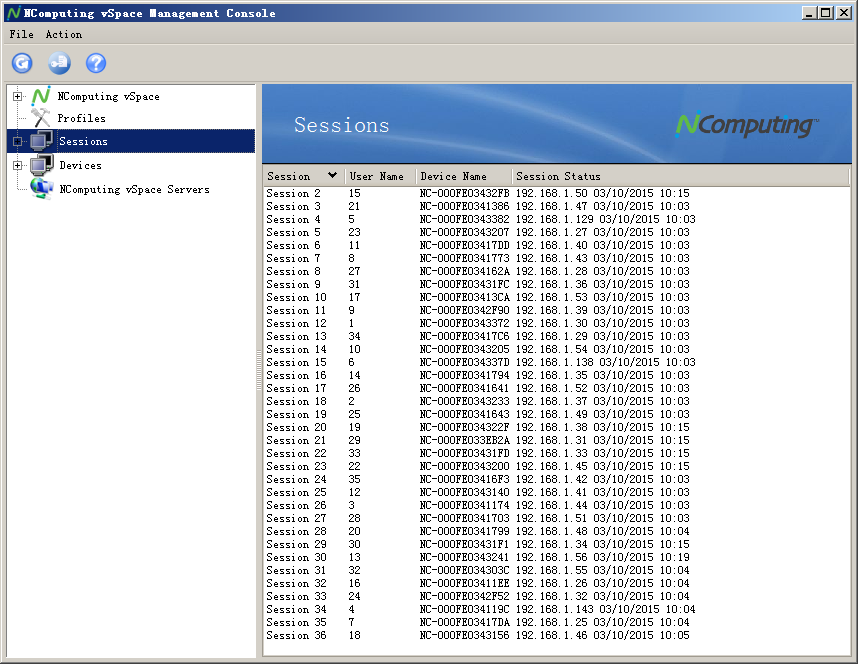Click the Session Status column header
This screenshot has width=858, height=664.
(558, 176)
